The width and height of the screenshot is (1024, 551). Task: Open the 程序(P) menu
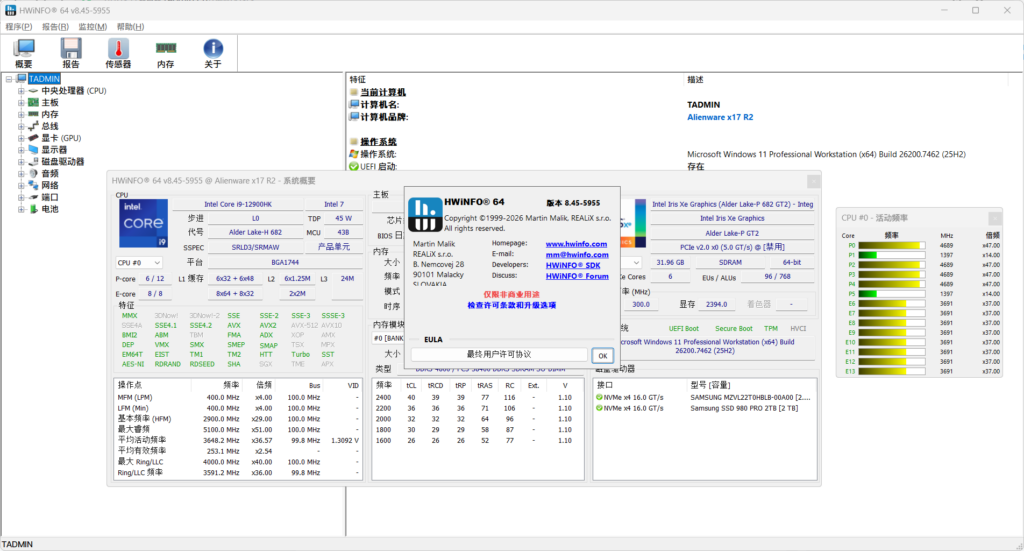(x=19, y=27)
